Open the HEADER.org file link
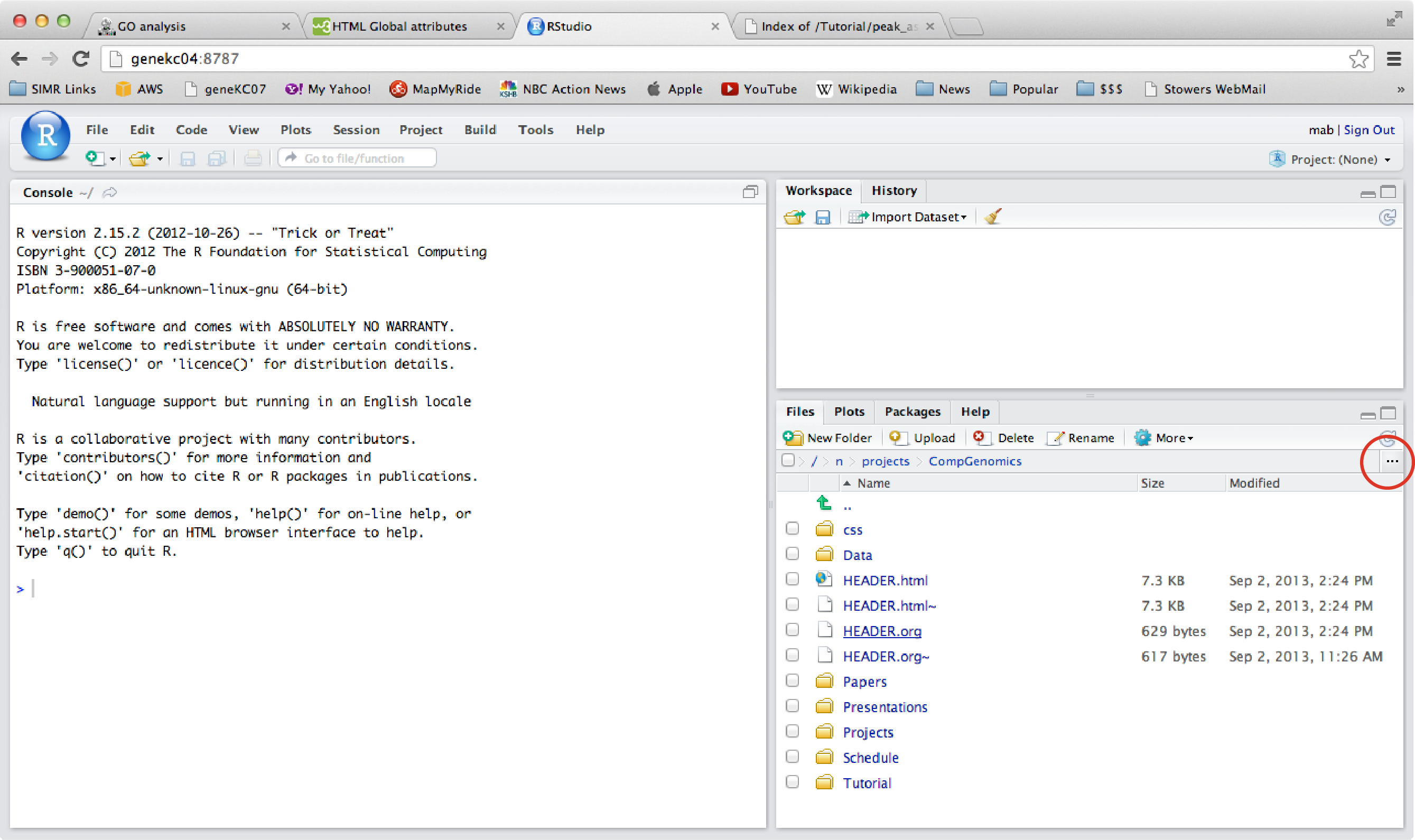1415x840 pixels. (x=882, y=631)
